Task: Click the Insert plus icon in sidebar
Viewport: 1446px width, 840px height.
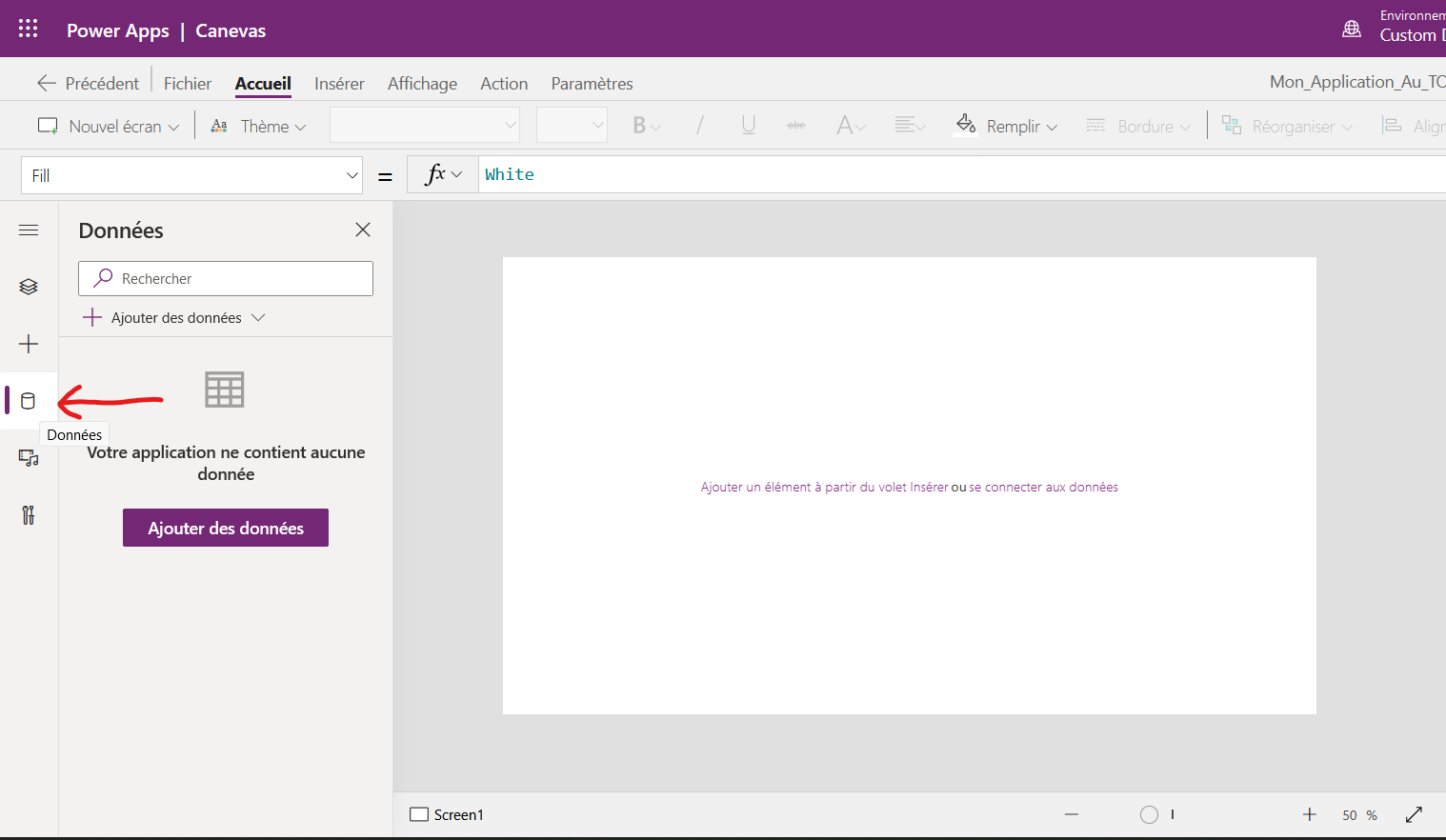Action: pyautogui.click(x=29, y=344)
